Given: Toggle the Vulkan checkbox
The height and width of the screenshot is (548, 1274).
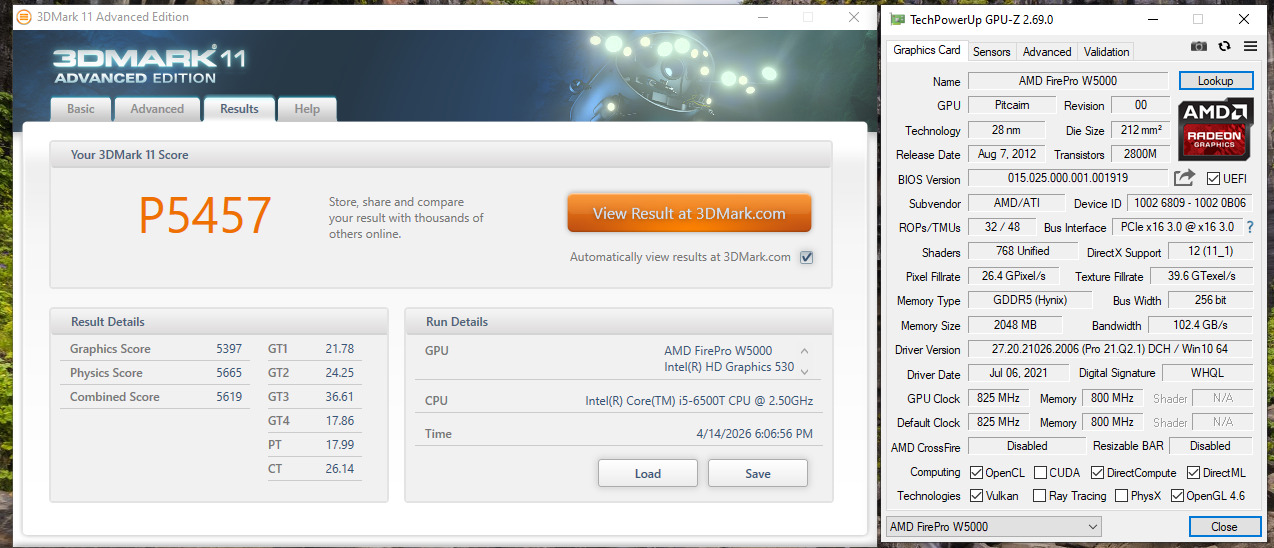Looking at the screenshot, I should point(976,495).
